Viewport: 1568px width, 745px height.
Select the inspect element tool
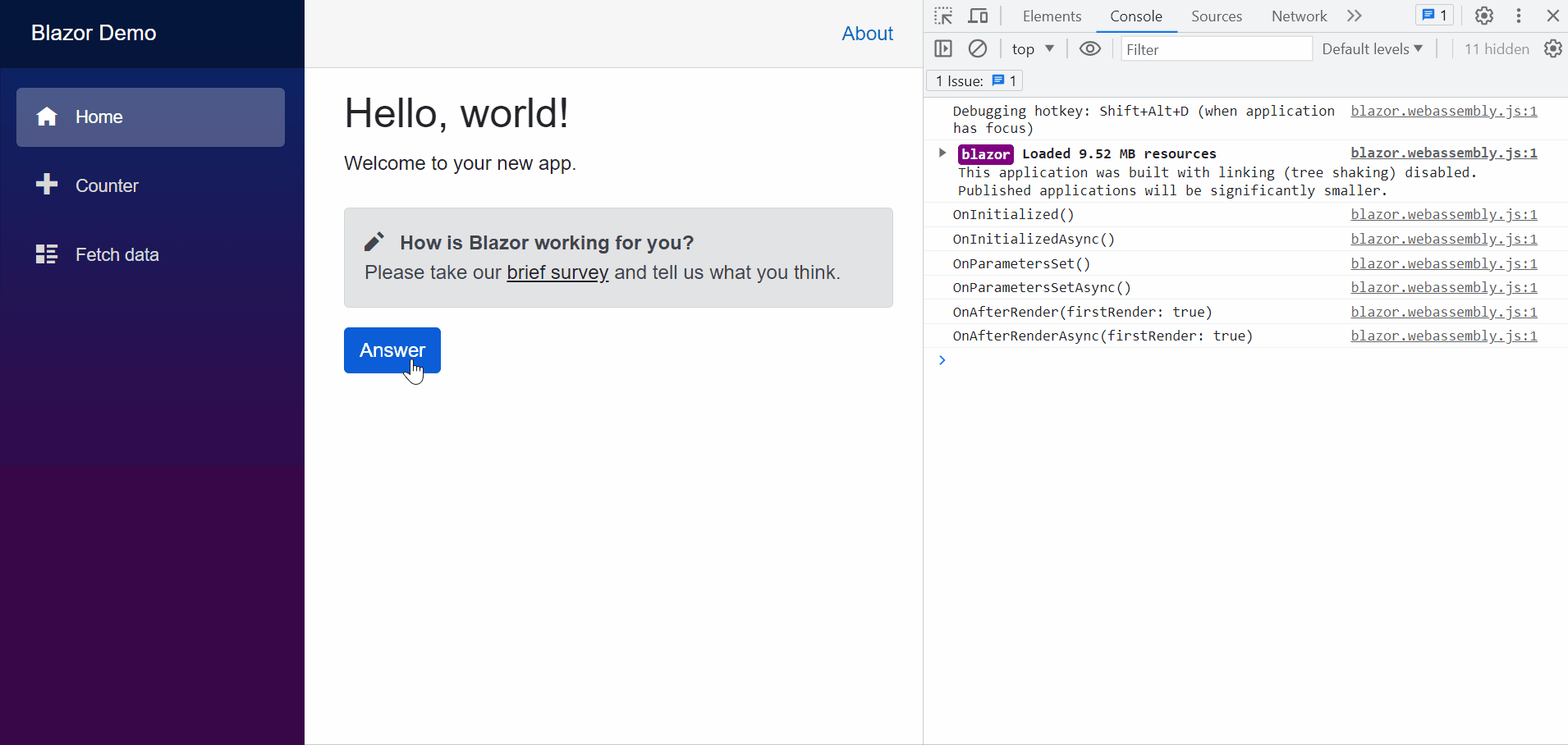point(942,16)
